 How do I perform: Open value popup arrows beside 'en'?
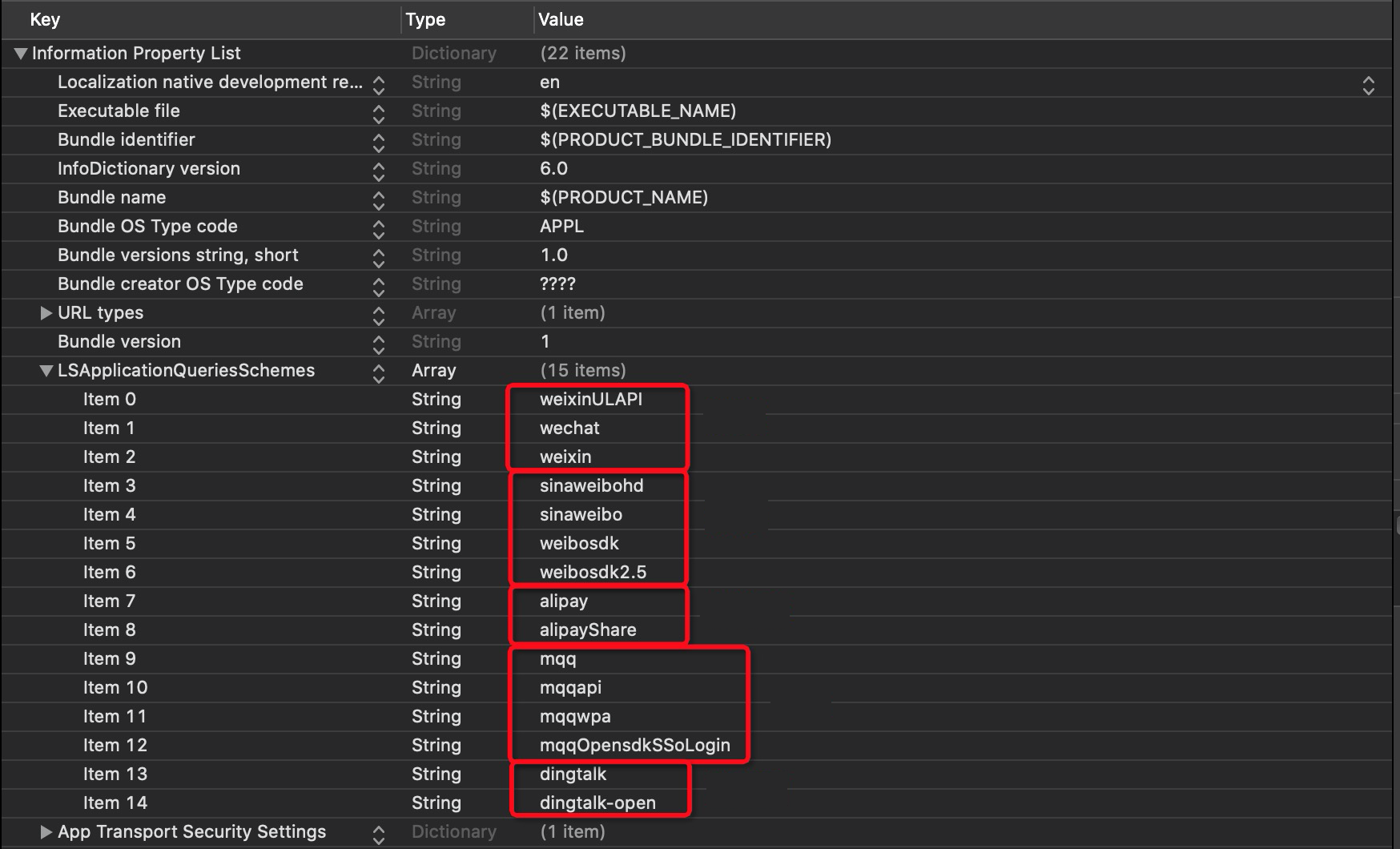click(1369, 85)
